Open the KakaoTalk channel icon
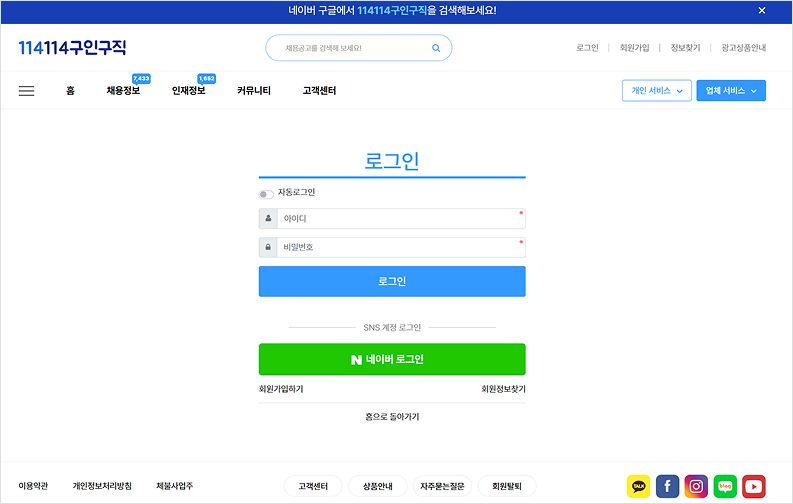793x504 pixels. 639,486
